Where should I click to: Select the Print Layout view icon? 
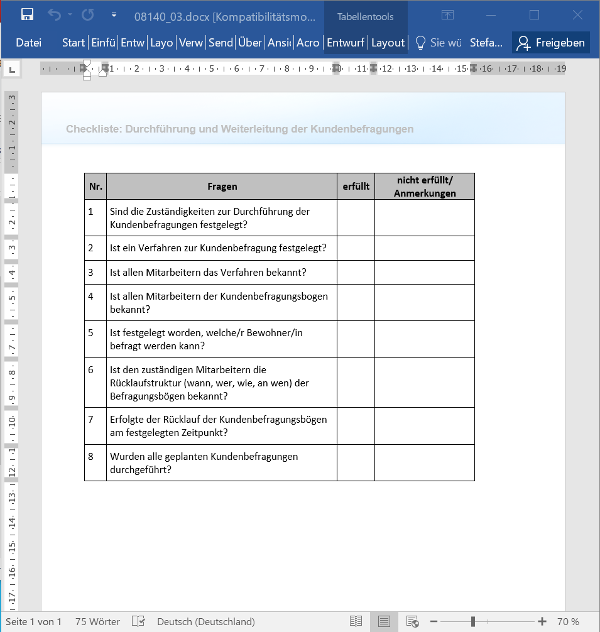[x=383, y=621]
